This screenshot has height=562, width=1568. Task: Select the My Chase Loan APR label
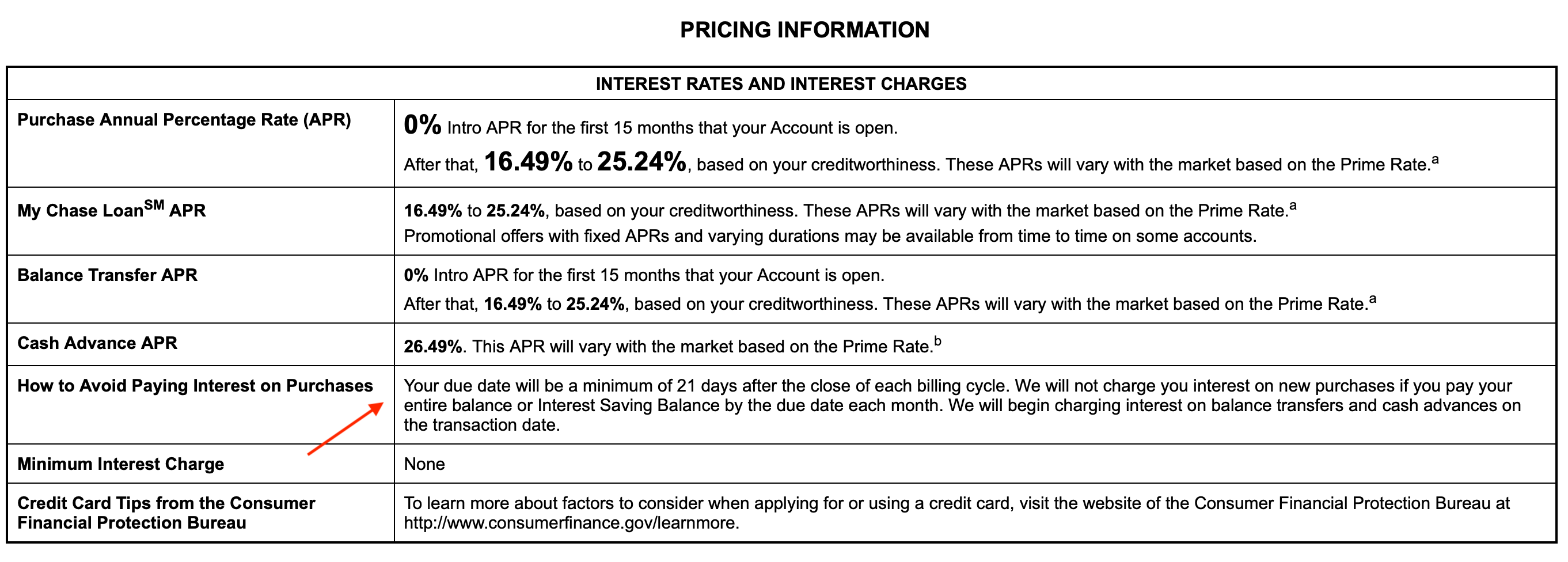point(111,211)
